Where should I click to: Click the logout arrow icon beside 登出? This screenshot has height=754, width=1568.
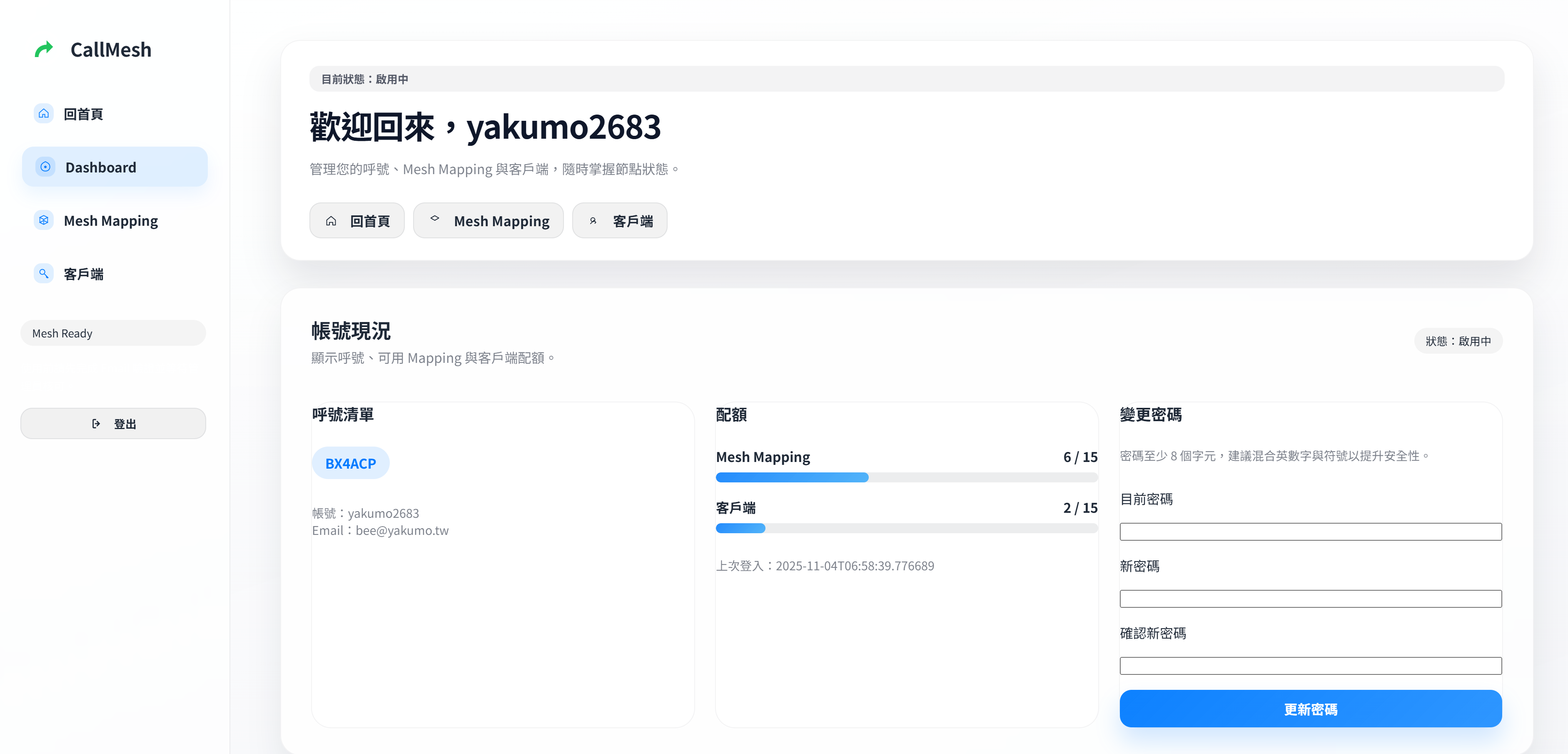click(95, 424)
